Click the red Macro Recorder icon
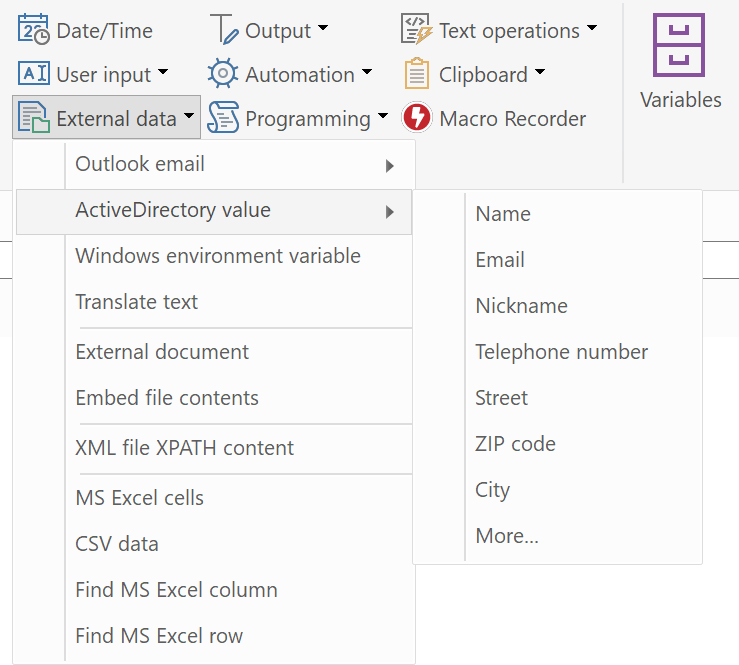739x665 pixels. pos(417,117)
